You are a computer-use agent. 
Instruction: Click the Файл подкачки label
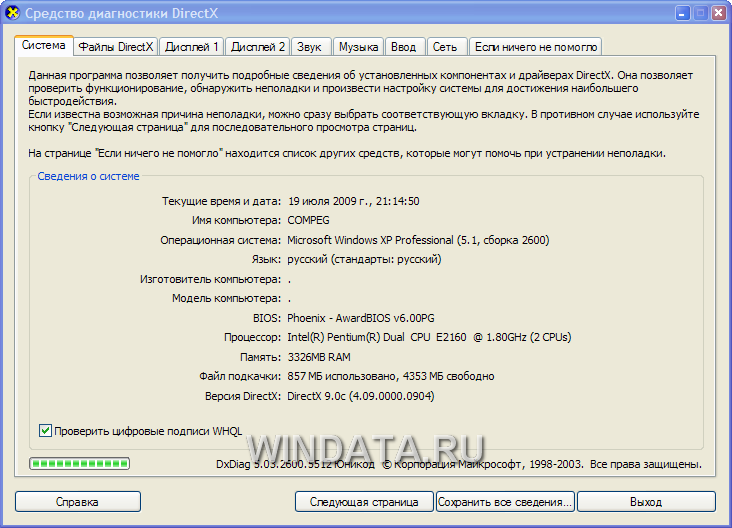point(240,376)
